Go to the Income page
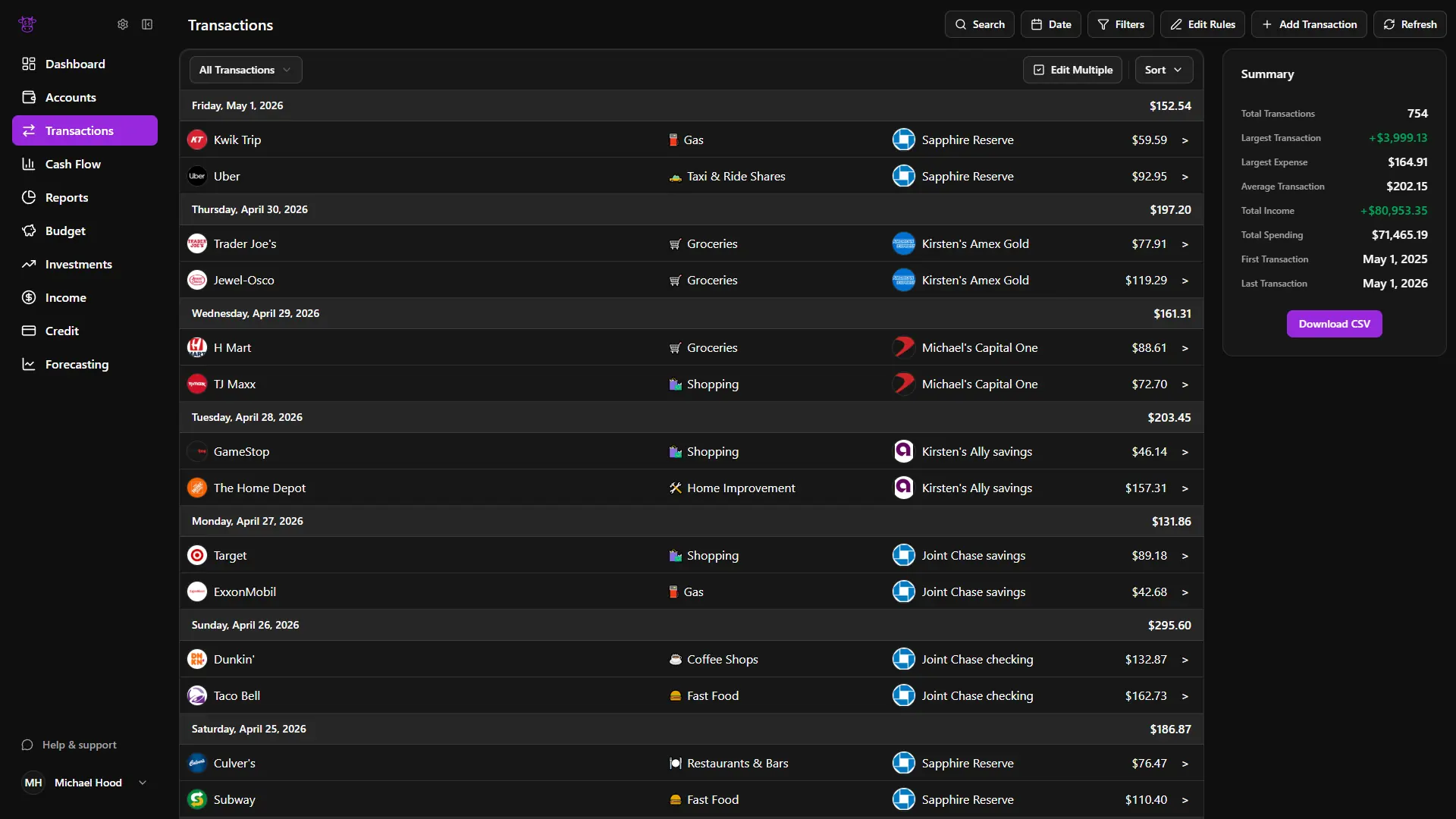The image size is (1456, 819). [x=85, y=297]
